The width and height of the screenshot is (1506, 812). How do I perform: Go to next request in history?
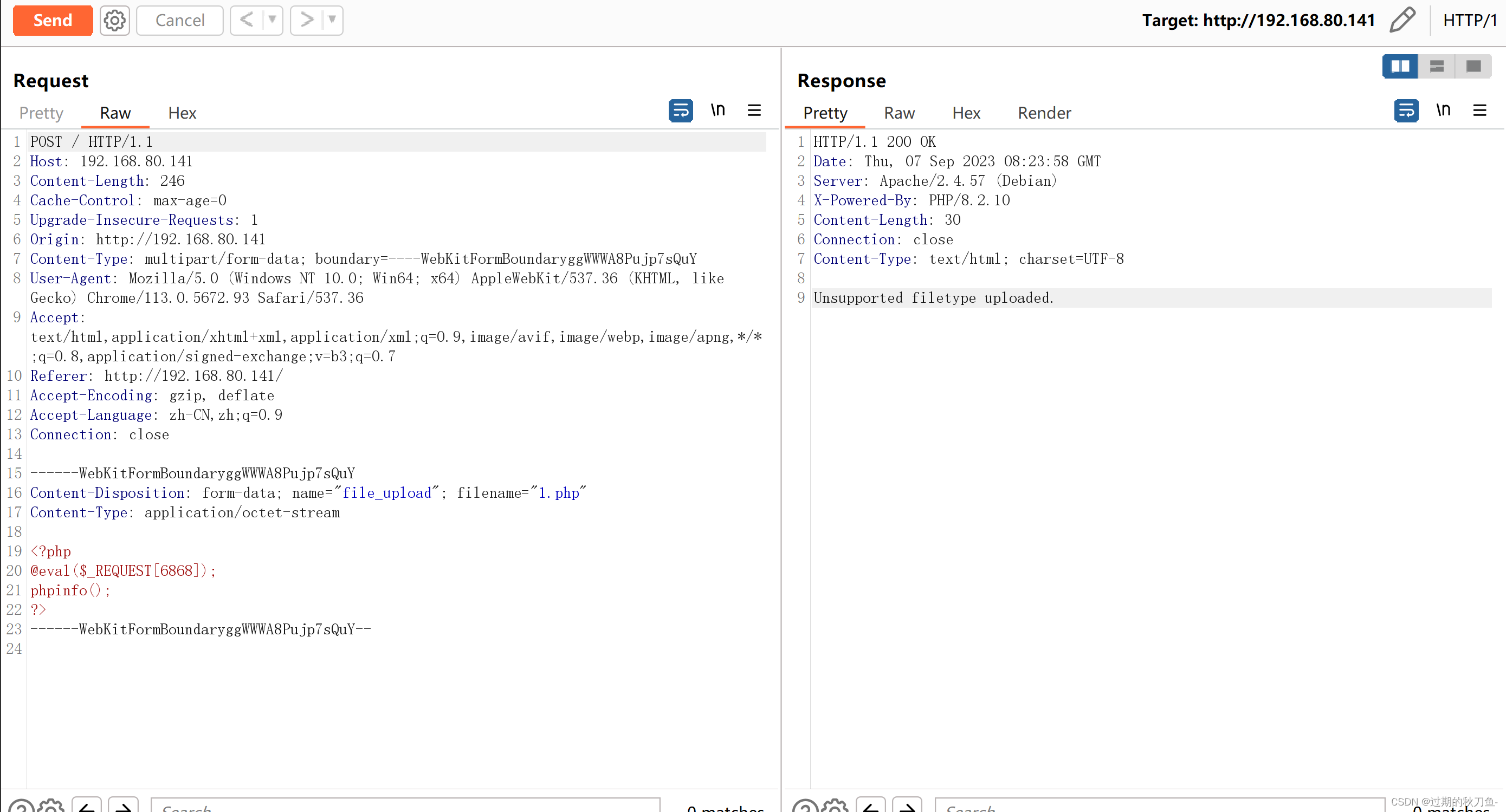tap(307, 21)
